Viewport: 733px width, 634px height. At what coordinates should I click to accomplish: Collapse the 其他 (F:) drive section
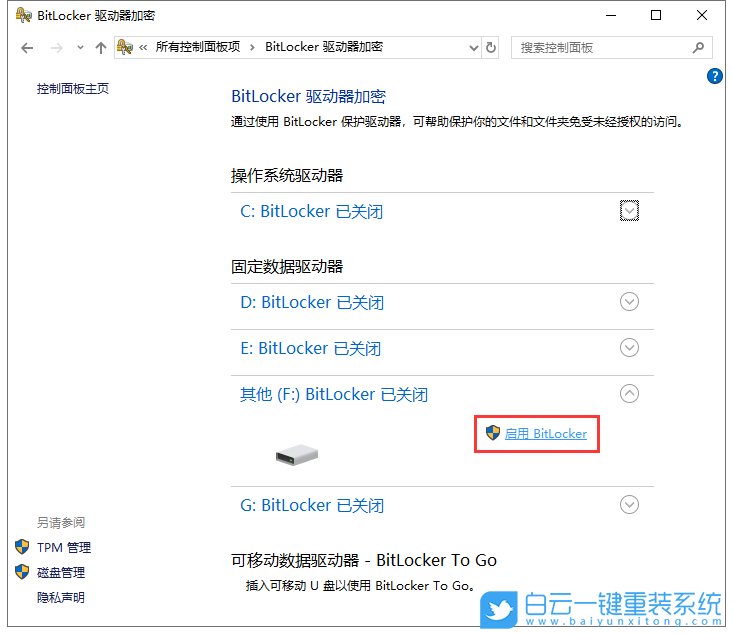629,393
